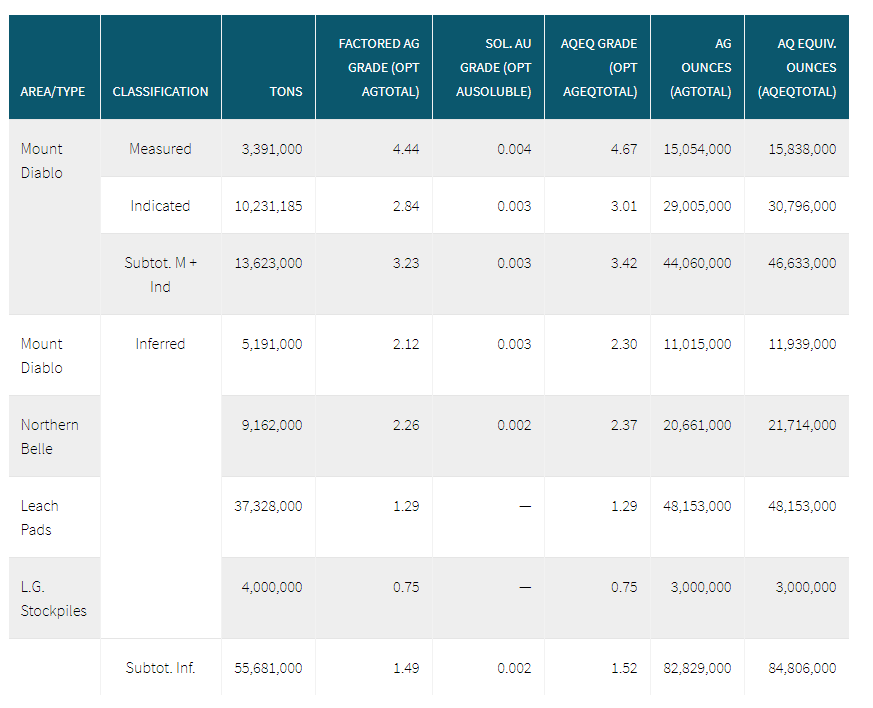Select the Inferred classification cell
Image resolution: width=873 pixels, height=708 pixels.
point(160,344)
